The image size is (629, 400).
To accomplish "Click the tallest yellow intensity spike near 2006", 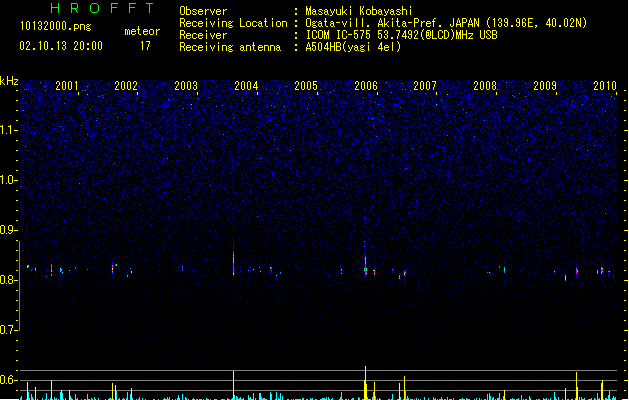I will 365,382.
